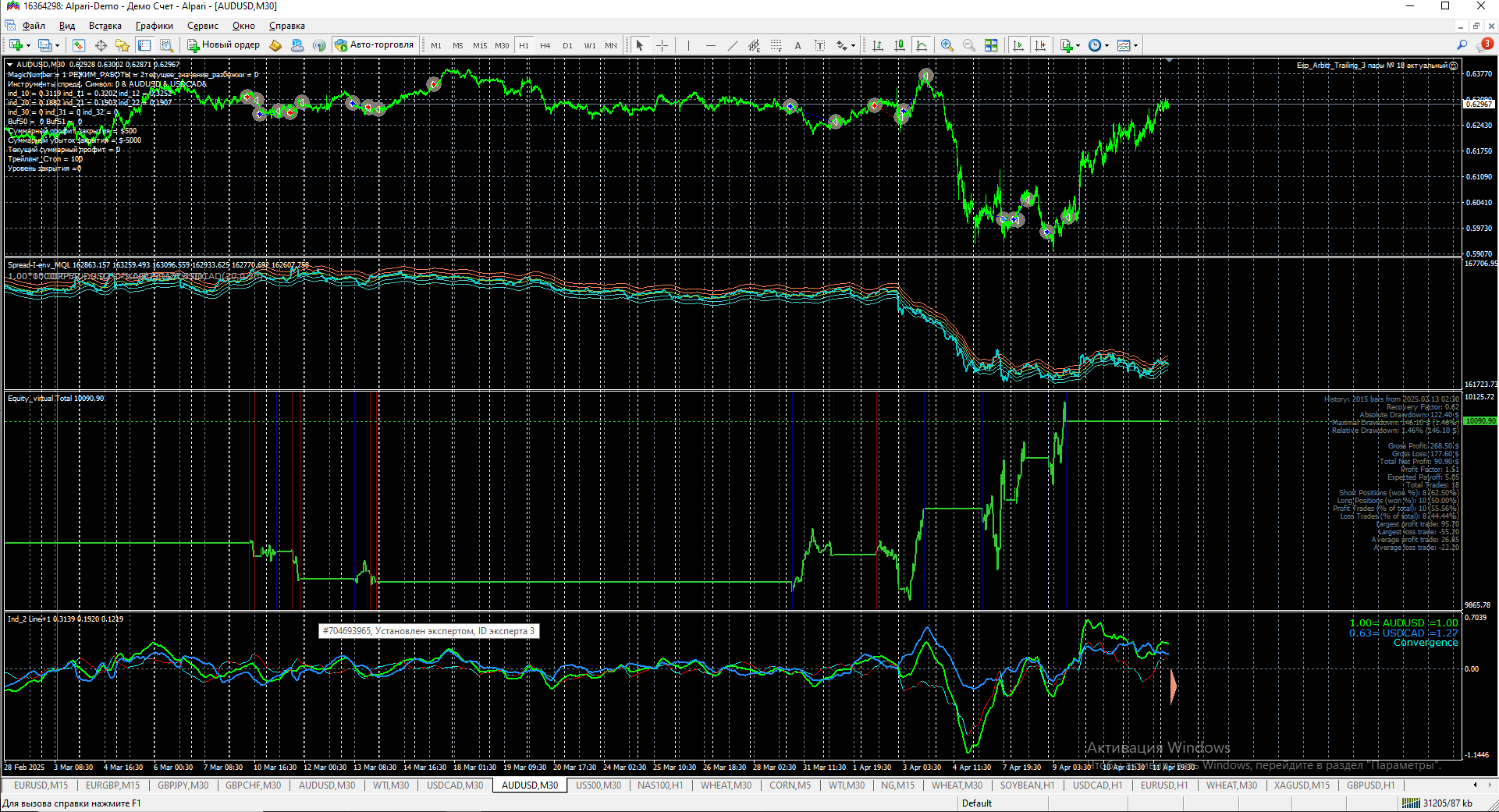Expand the new chart dropdown arrow

[x=27, y=45]
